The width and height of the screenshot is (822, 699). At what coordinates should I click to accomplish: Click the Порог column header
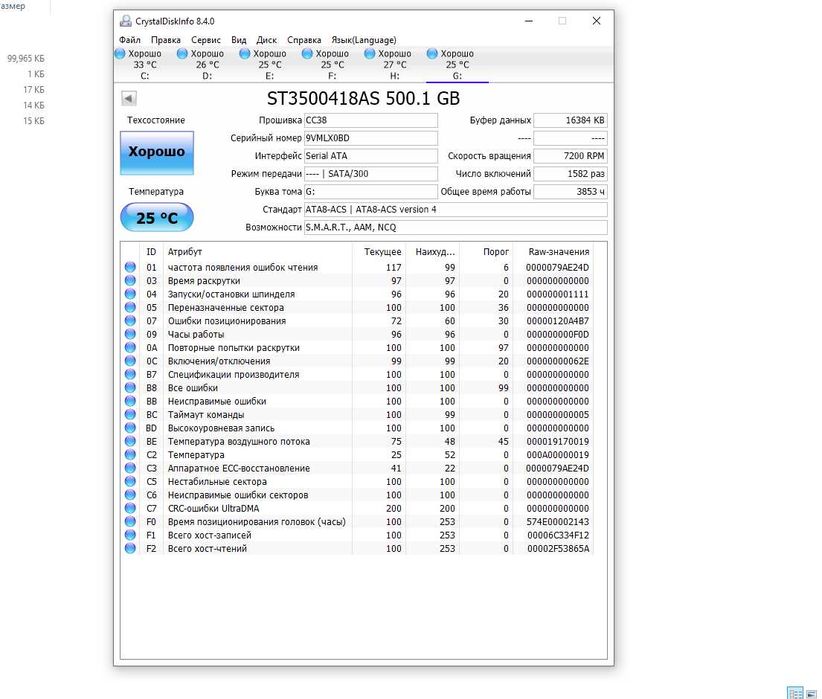click(486, 252)
